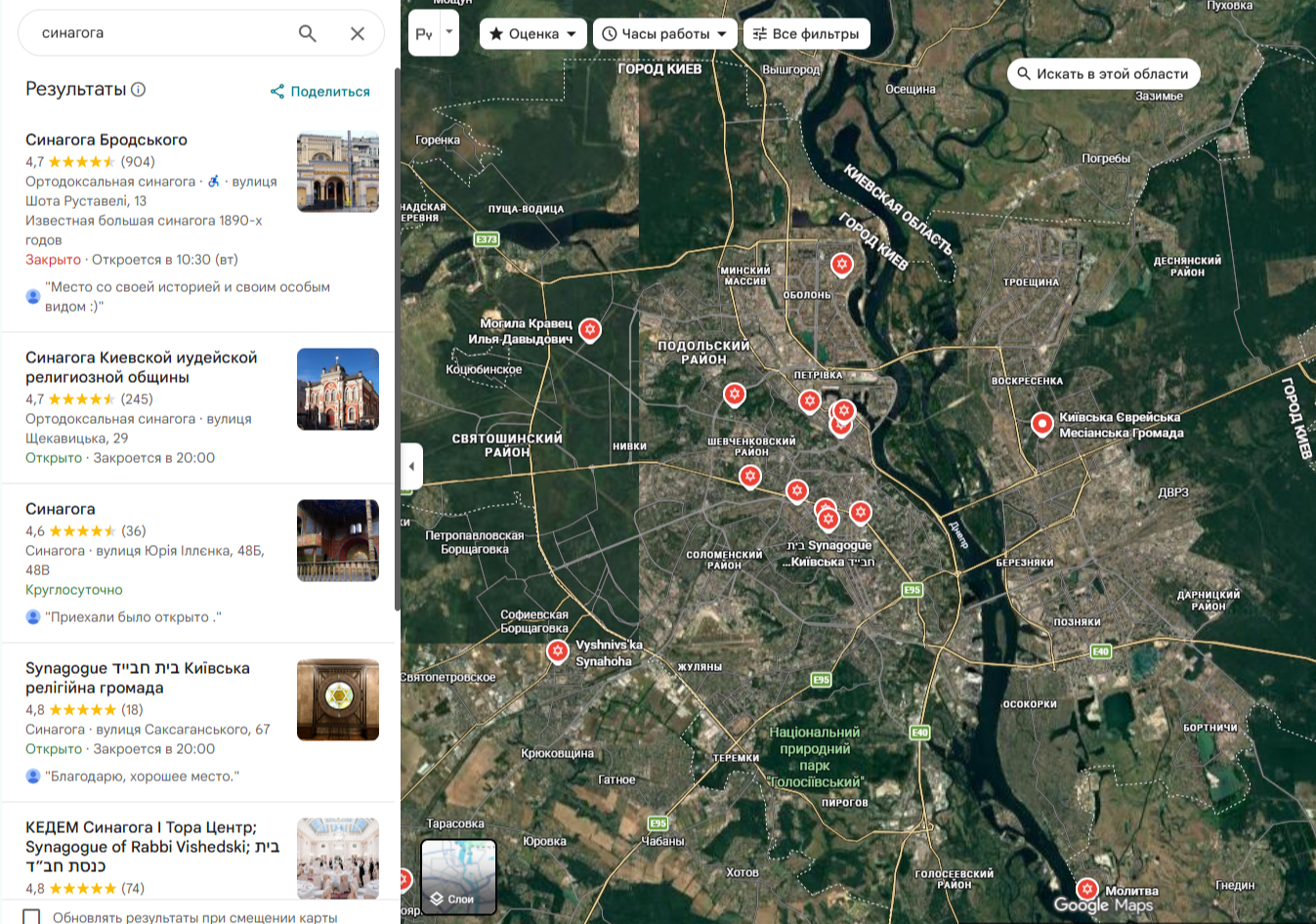Select the Молитва map marker
This screenshot has height=924, width=1316.
(x=1086, y=890)
